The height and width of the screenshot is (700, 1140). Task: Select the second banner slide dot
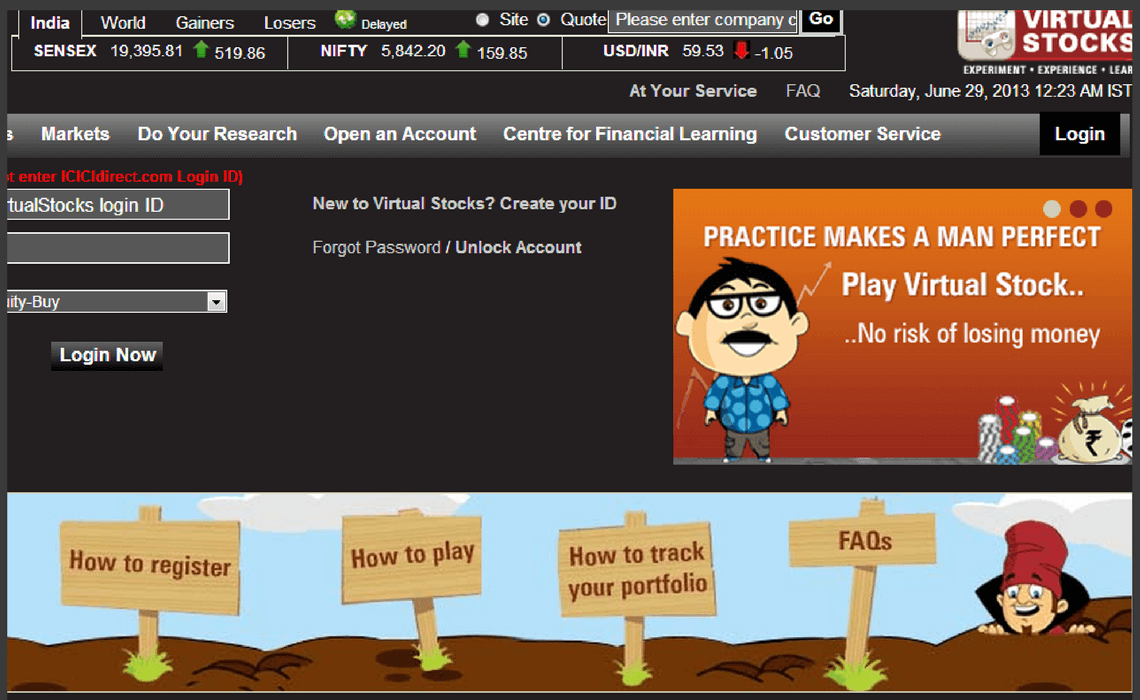pyautogui.click(x=1078, y=209)
